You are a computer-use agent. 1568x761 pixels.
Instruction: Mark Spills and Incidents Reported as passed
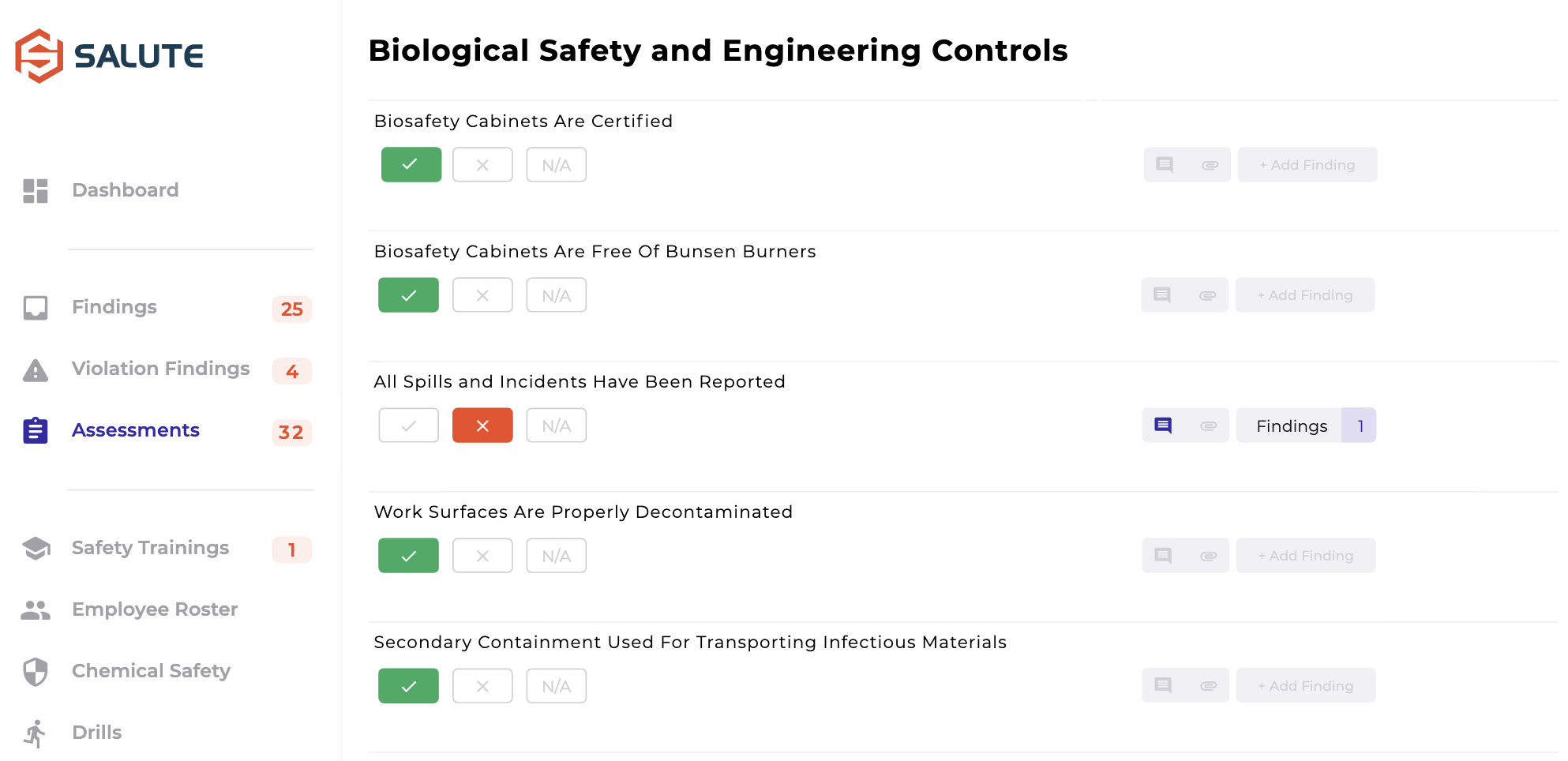click(408, 425)
